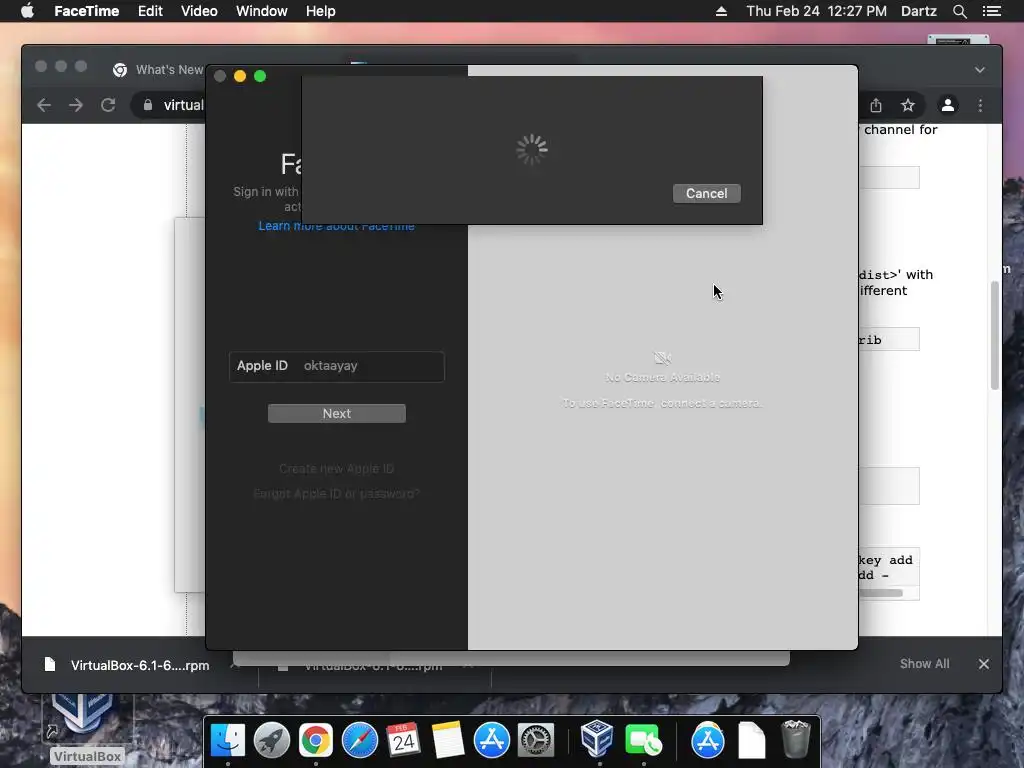
Task: Click the lock icon in Chrome address bar
Action: [x=148, y=105]
